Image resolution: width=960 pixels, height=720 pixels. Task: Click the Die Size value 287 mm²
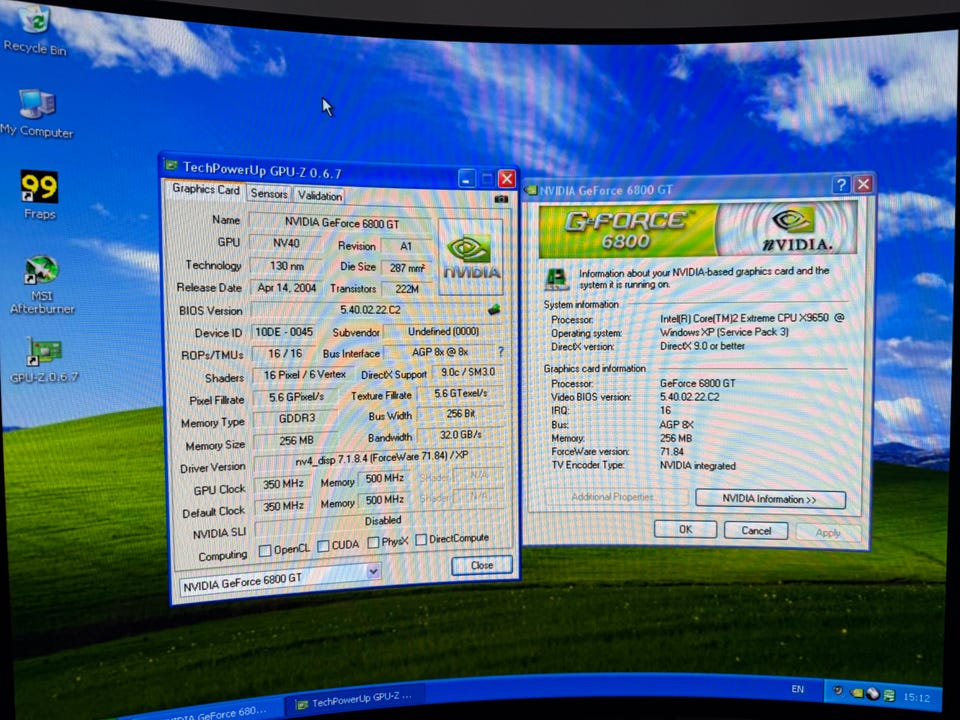407,268
